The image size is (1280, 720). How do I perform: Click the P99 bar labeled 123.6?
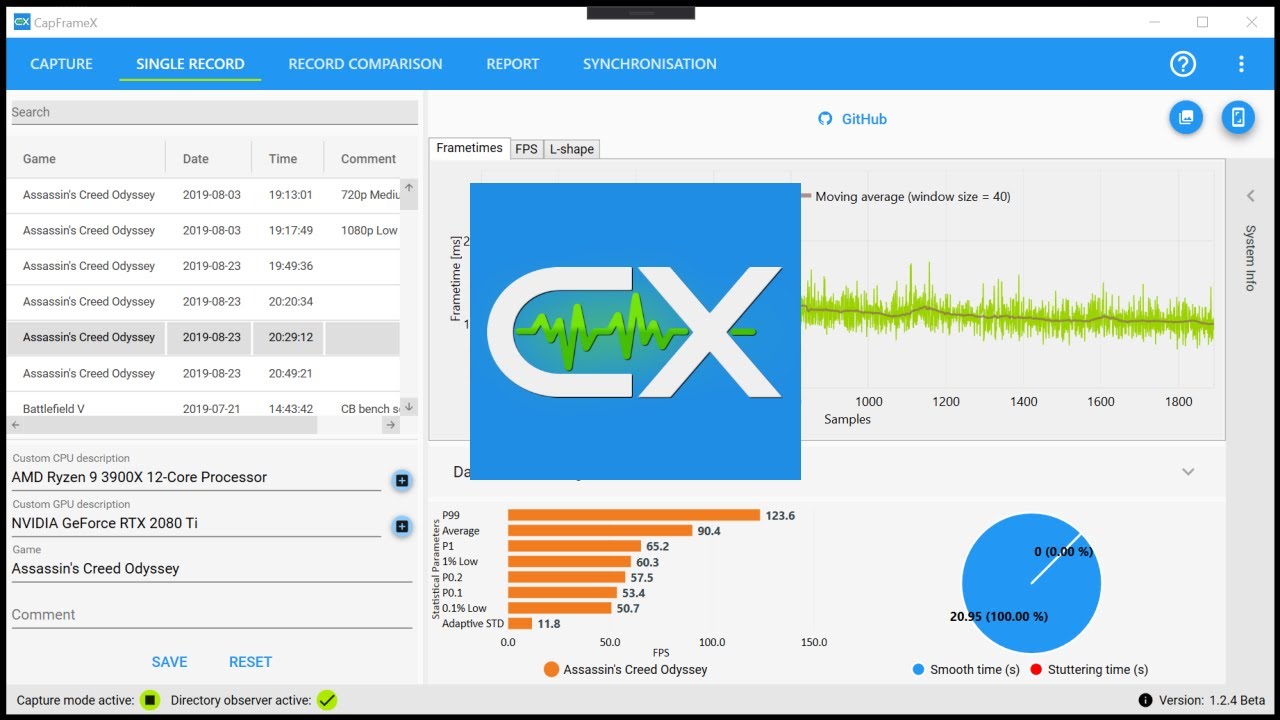click(634, 515)
